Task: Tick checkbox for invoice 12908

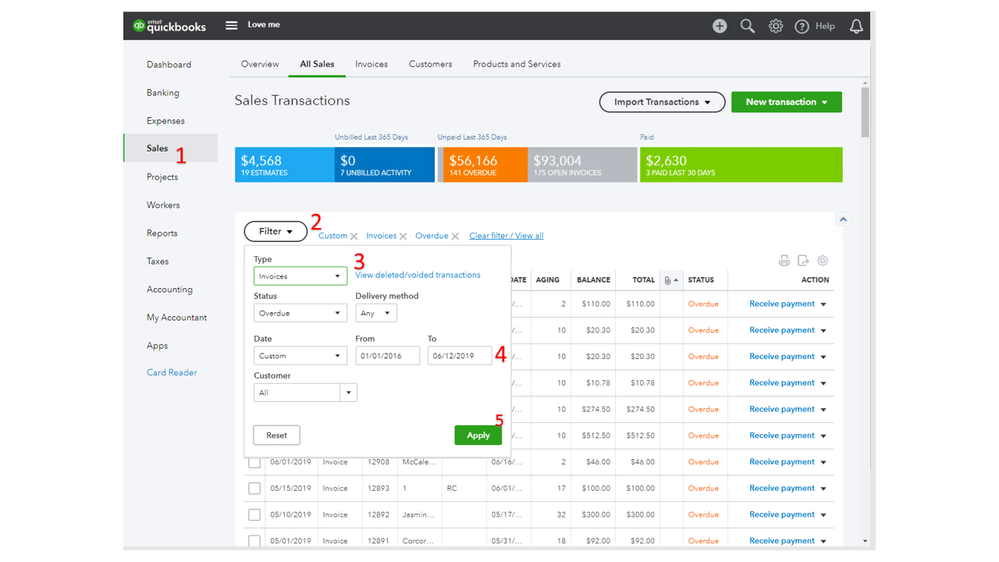Action: pos(254,462)
